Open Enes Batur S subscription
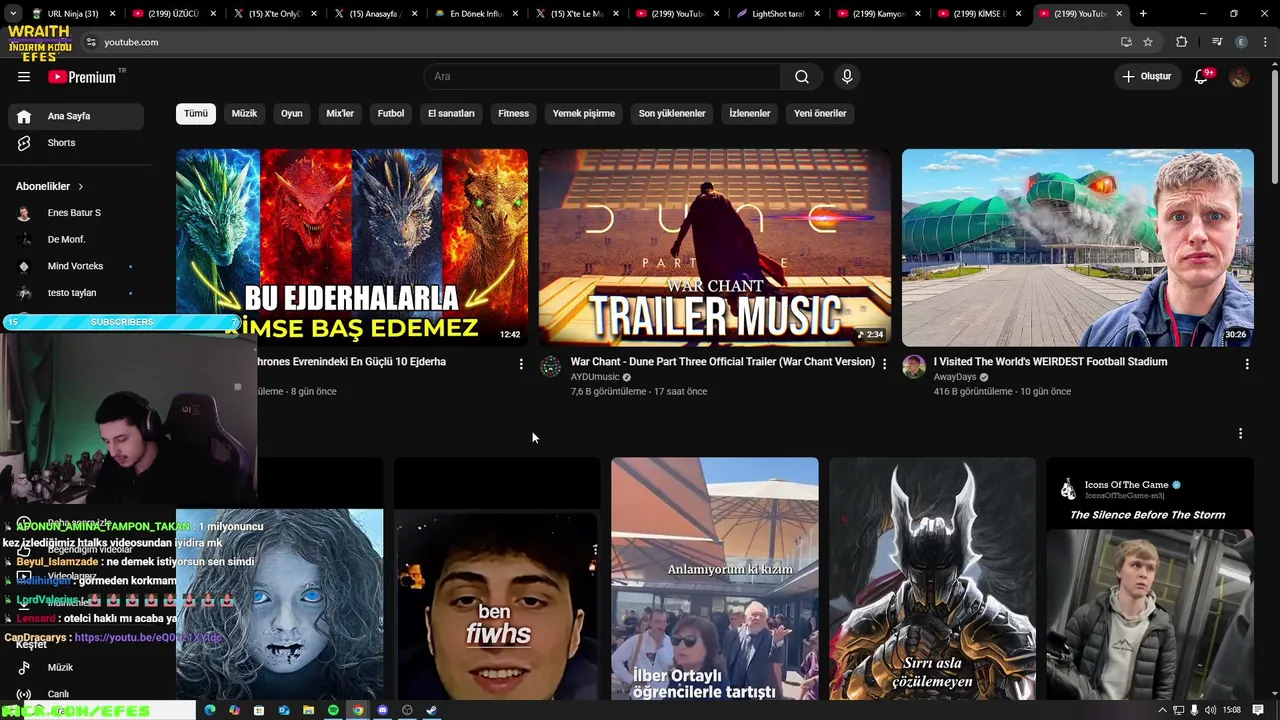The image size is (1280, 720). pos(76,213)
